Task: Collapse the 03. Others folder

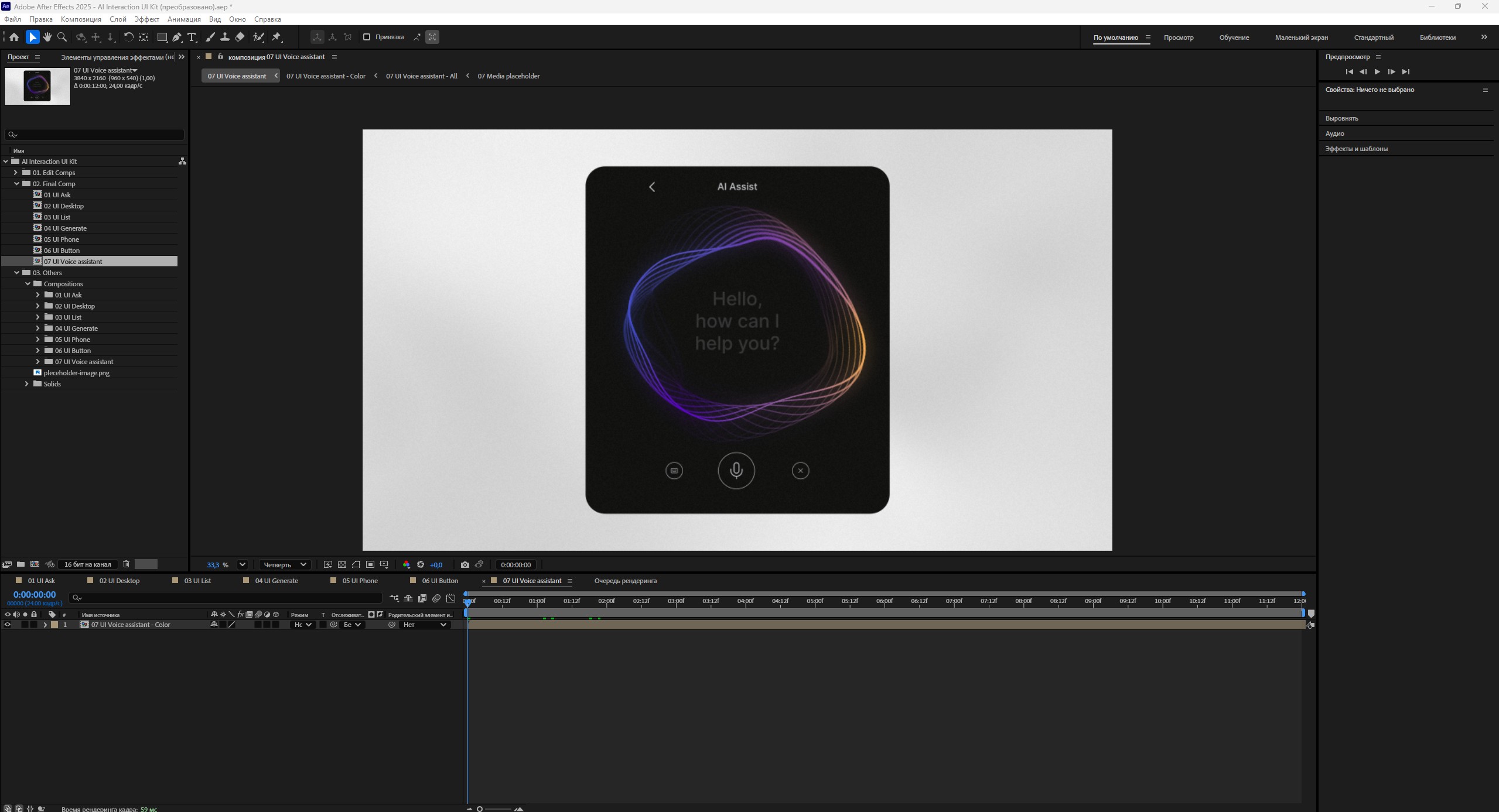Action: [16, 273]
